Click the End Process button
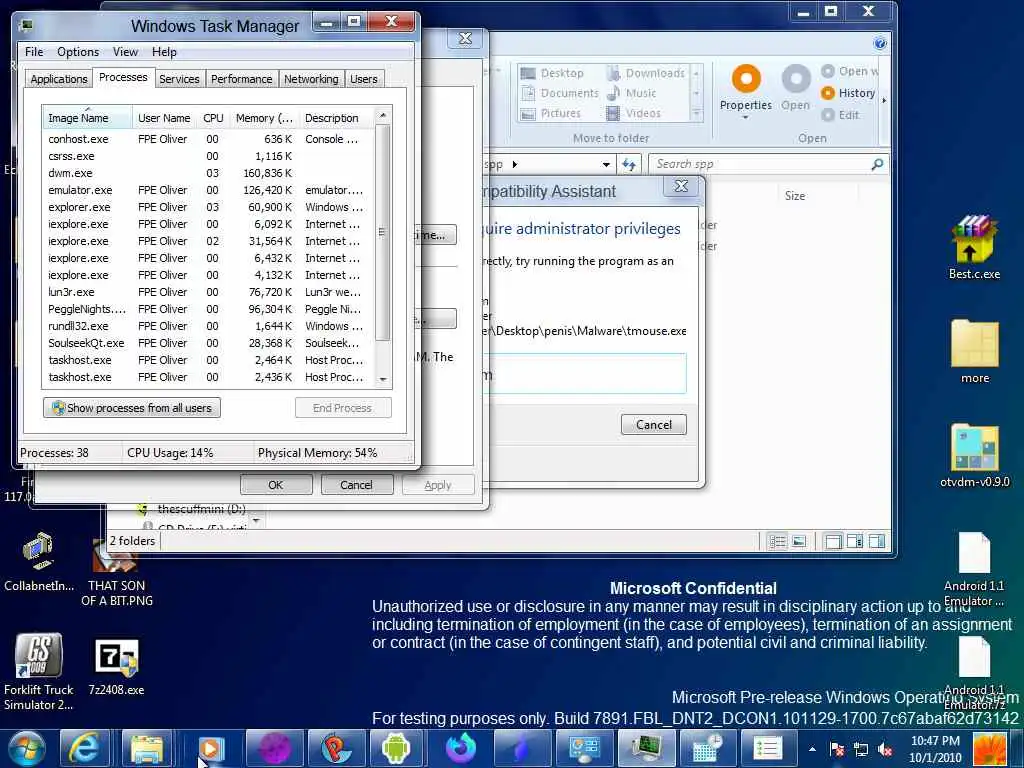1024x768 pixels. click(x=343, y=408)
